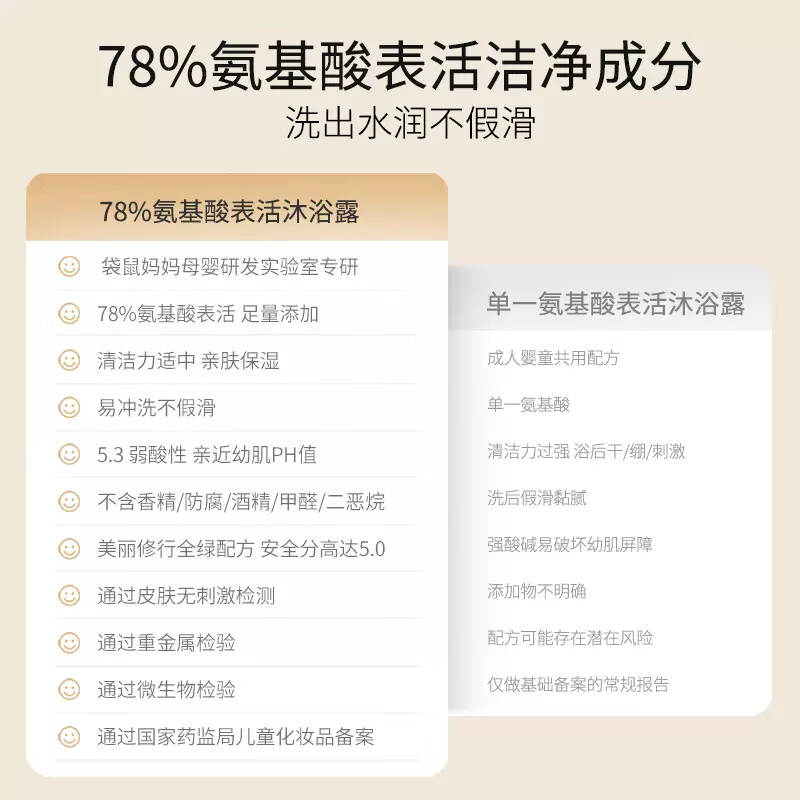The width and height of the screenshot is (800, 800).
Task: Click smiley icon next to 5.3 弱酸性
Action: 69,454
